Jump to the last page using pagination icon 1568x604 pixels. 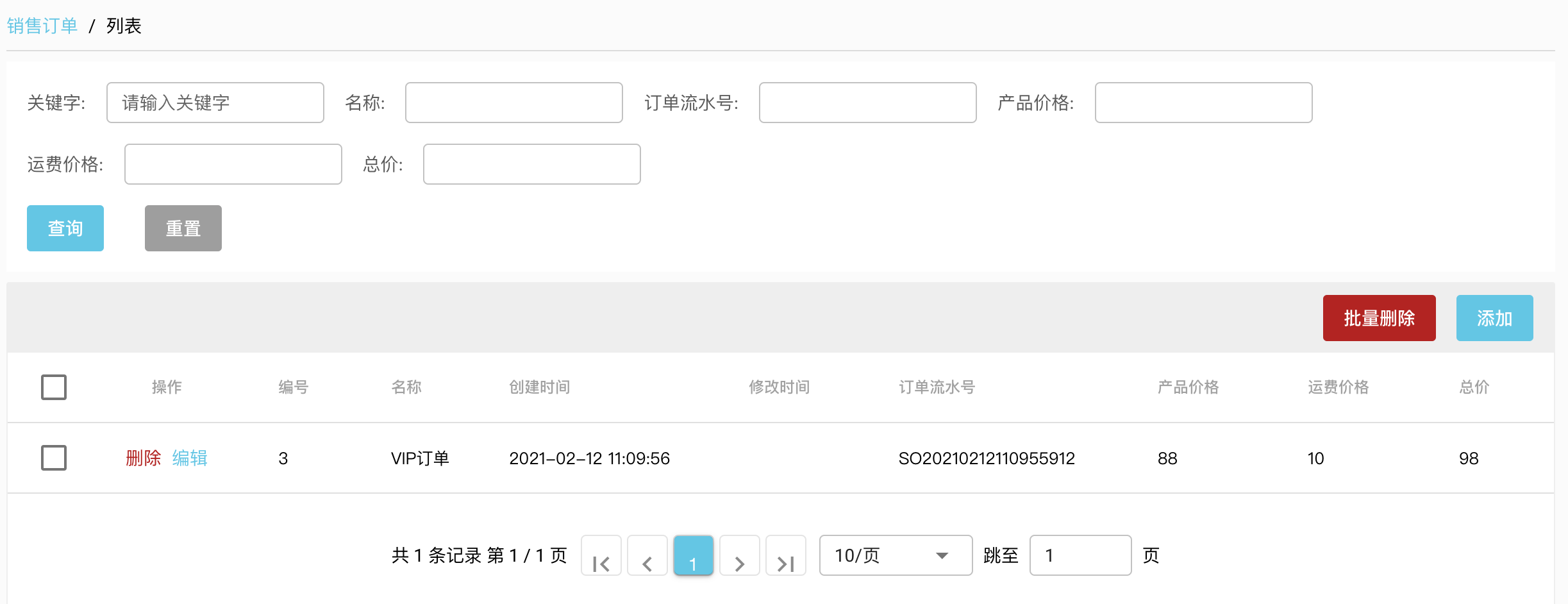(786, 555)
